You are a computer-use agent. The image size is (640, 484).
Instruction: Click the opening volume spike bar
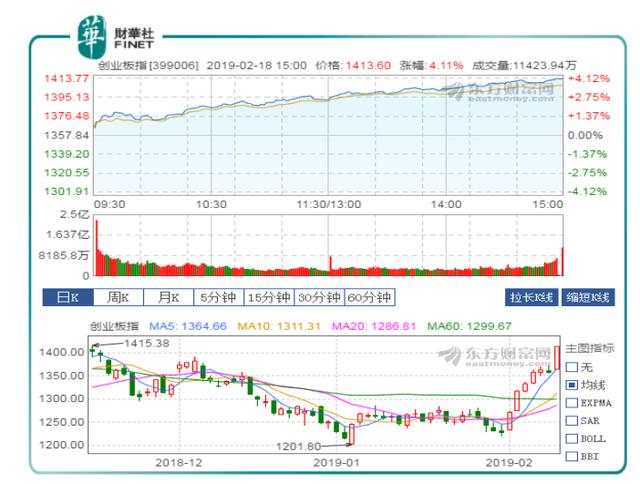[97, 248]
